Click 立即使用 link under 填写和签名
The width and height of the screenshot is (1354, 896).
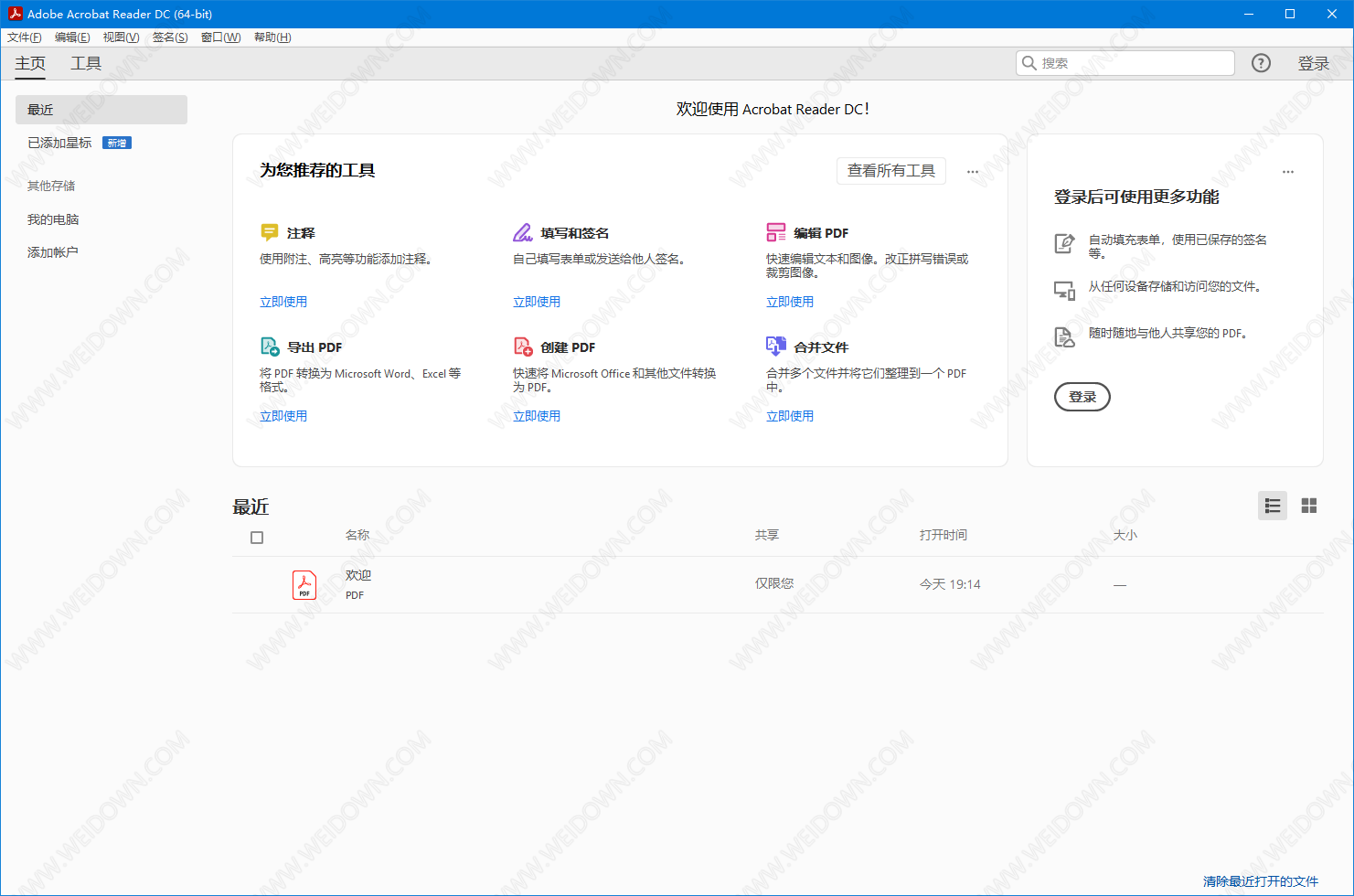click(x=537, y=302)
